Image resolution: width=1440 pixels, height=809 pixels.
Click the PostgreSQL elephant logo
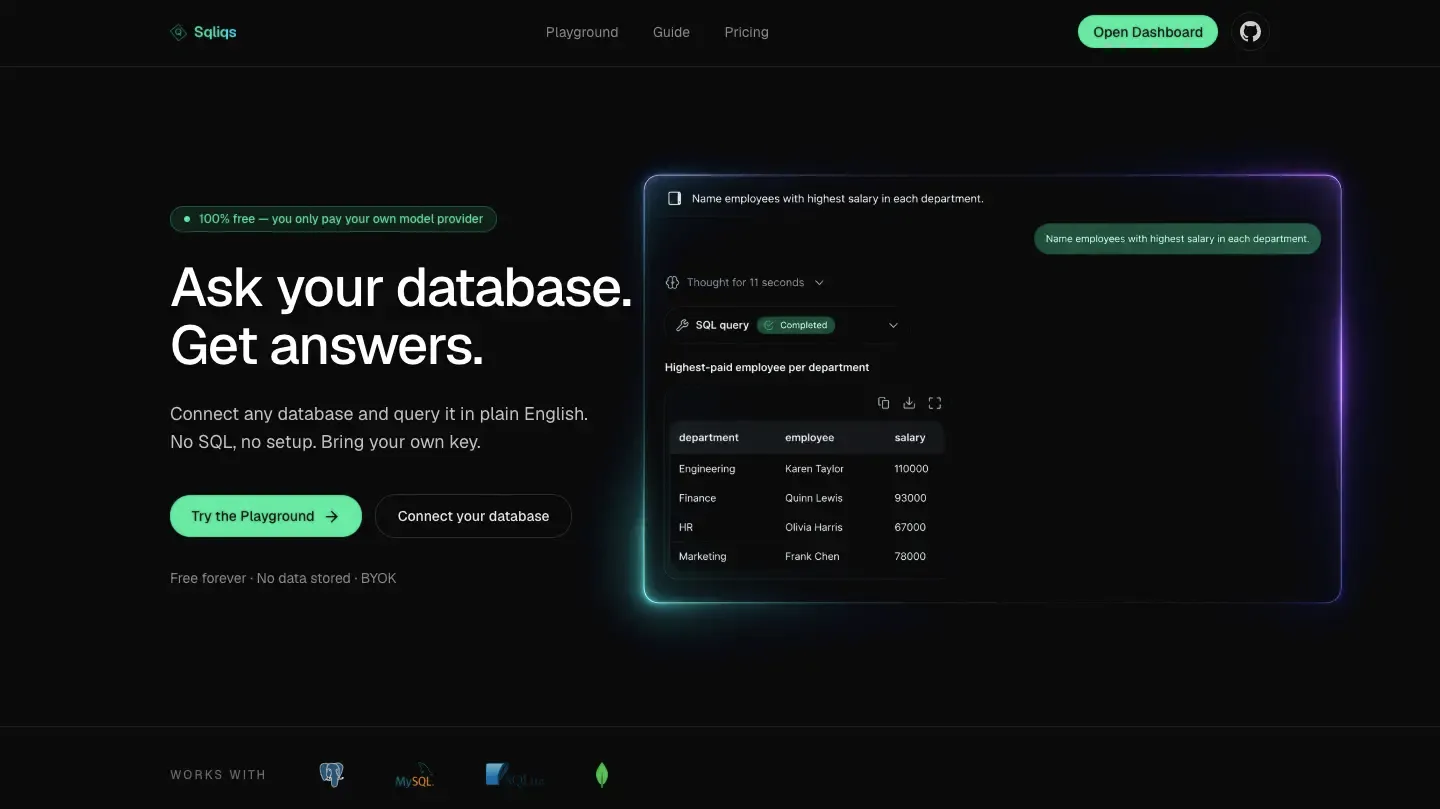pyautogui.click(x=331, y=774)
